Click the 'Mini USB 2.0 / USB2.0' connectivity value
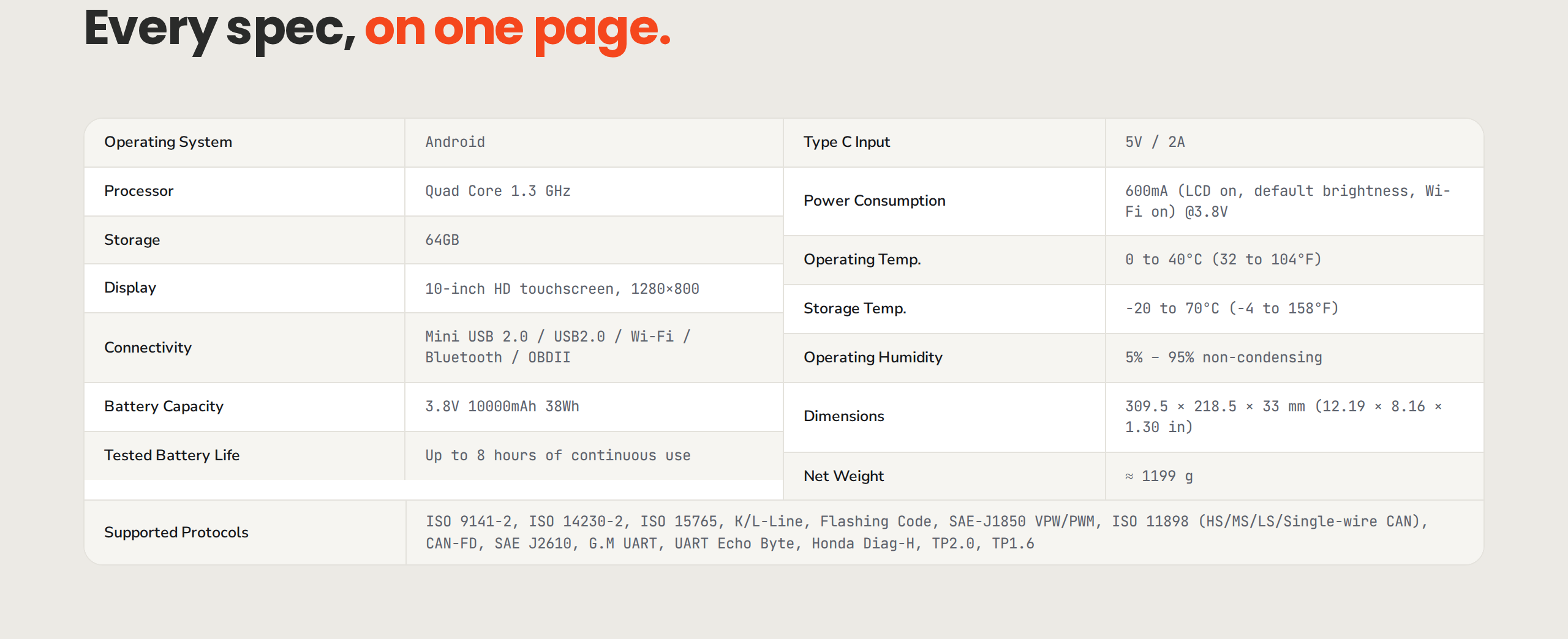 click(558, 347)
